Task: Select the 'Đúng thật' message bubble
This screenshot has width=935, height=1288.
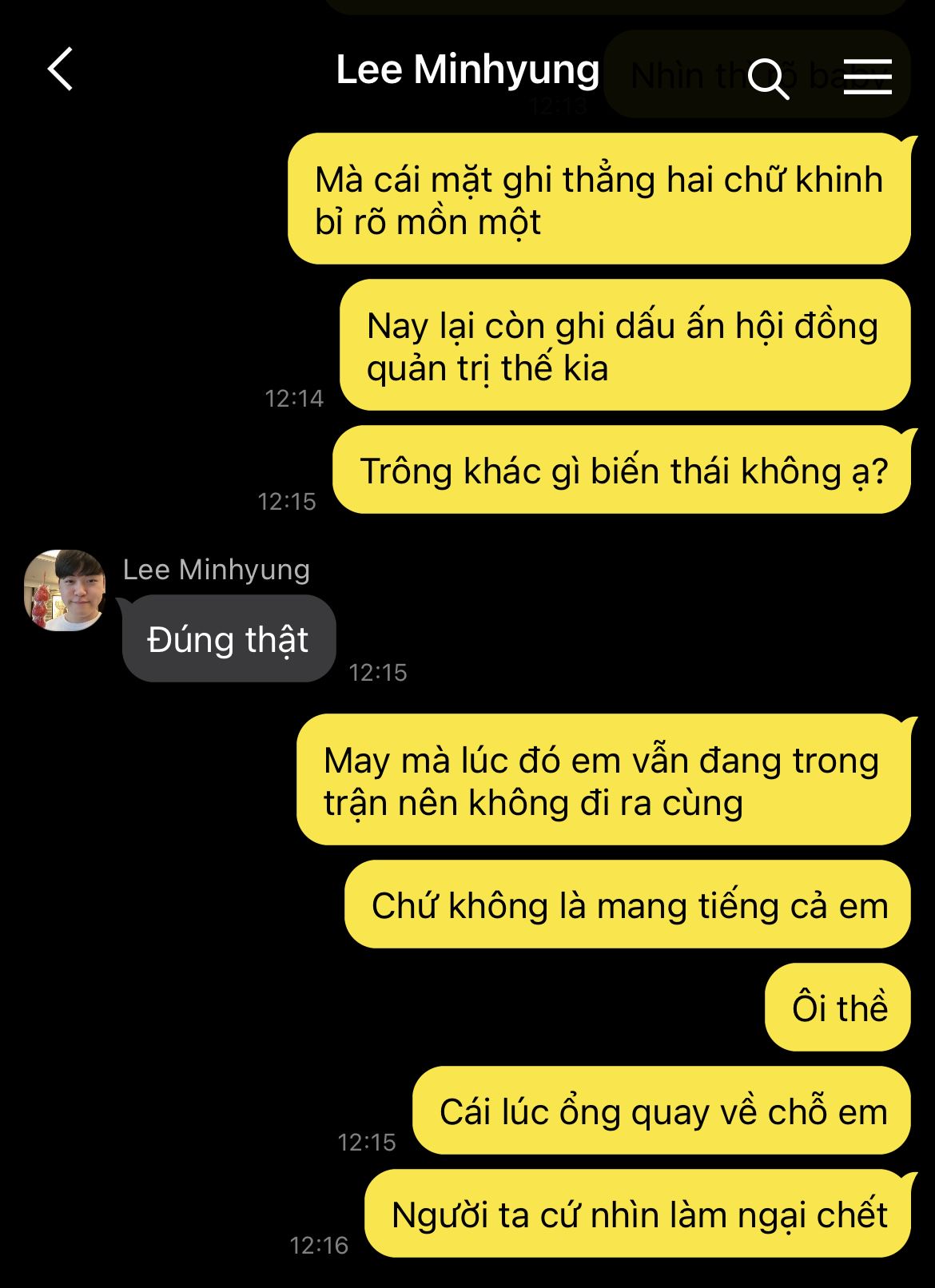Action: click(229, 638)
